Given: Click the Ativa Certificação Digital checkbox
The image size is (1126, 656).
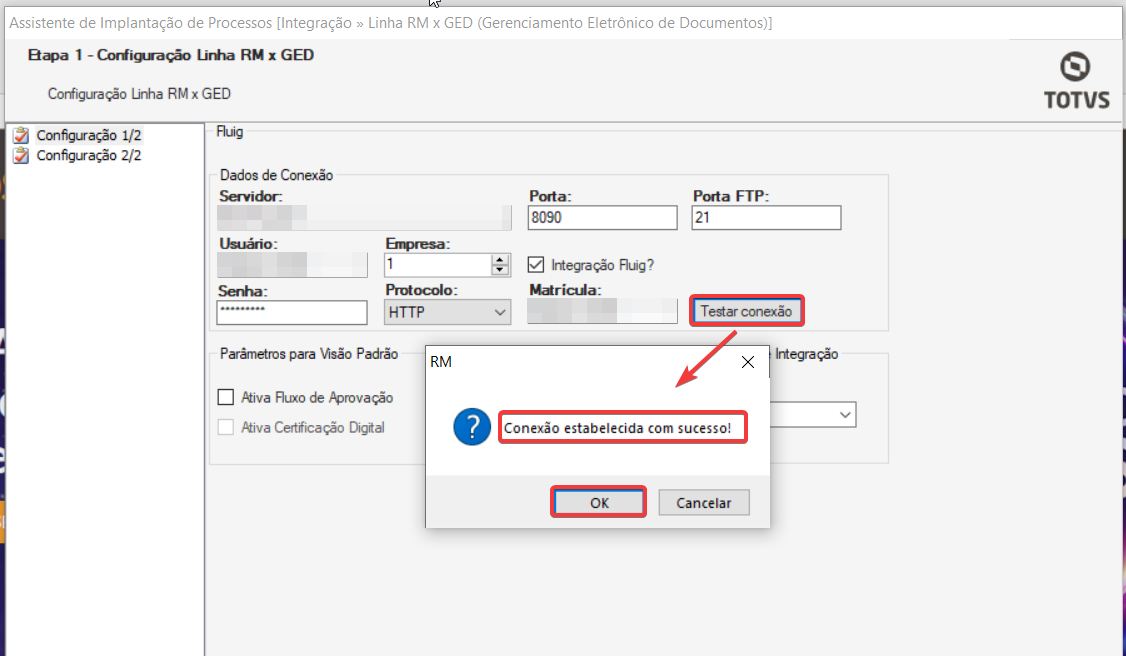Looking at the screenshot, I should pos(225,427).
